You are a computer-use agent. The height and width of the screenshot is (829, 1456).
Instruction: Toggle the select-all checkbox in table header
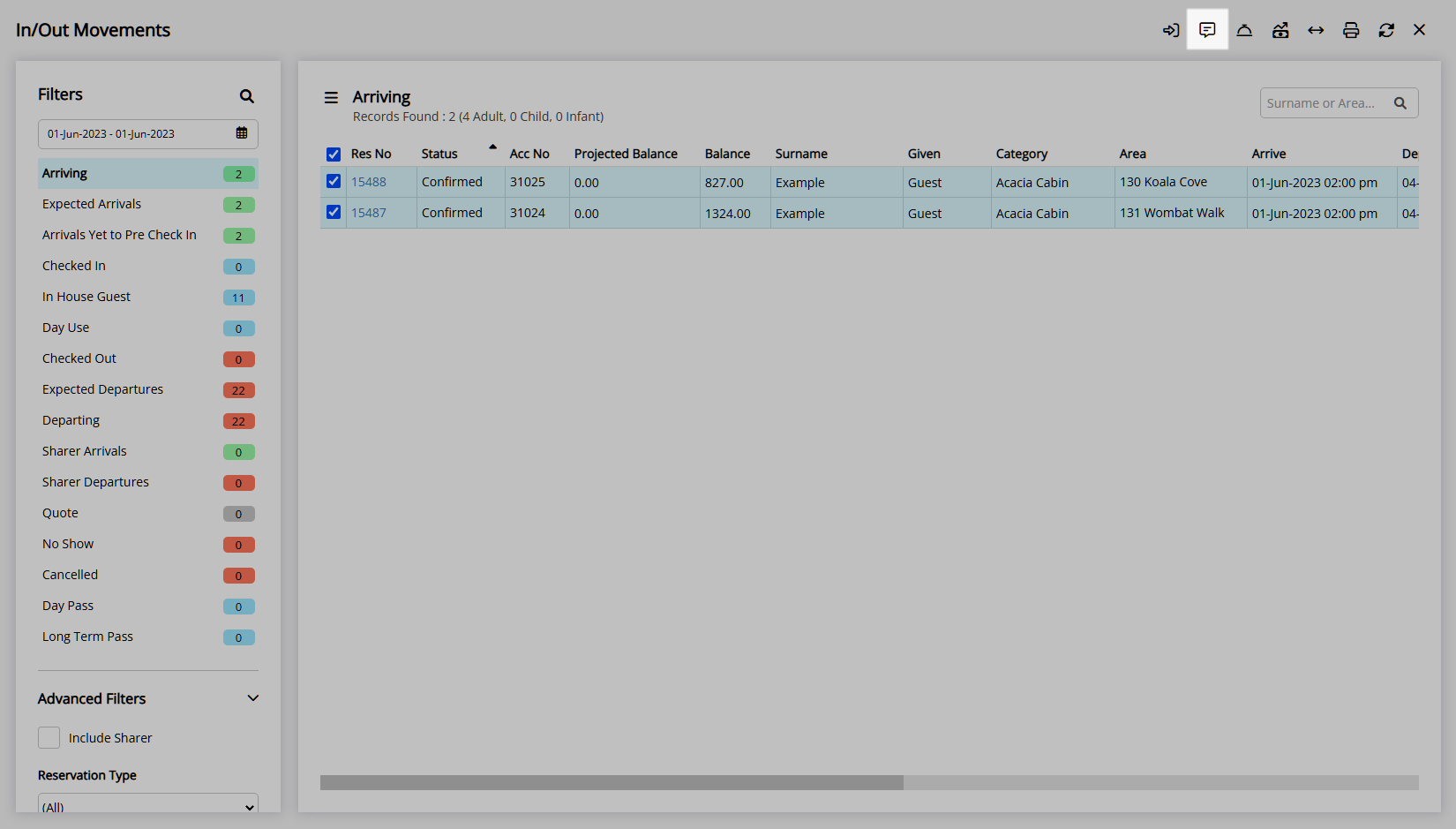[334, 154]
